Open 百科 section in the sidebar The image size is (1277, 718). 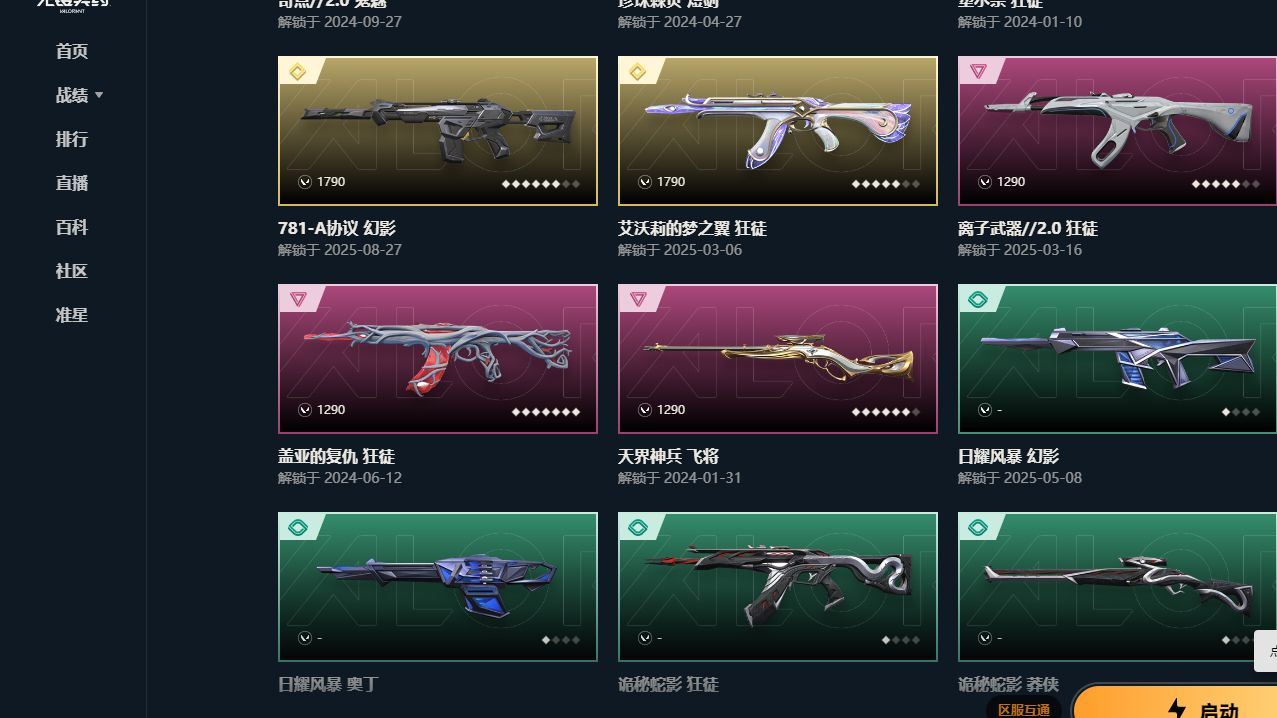click(72, 227)
